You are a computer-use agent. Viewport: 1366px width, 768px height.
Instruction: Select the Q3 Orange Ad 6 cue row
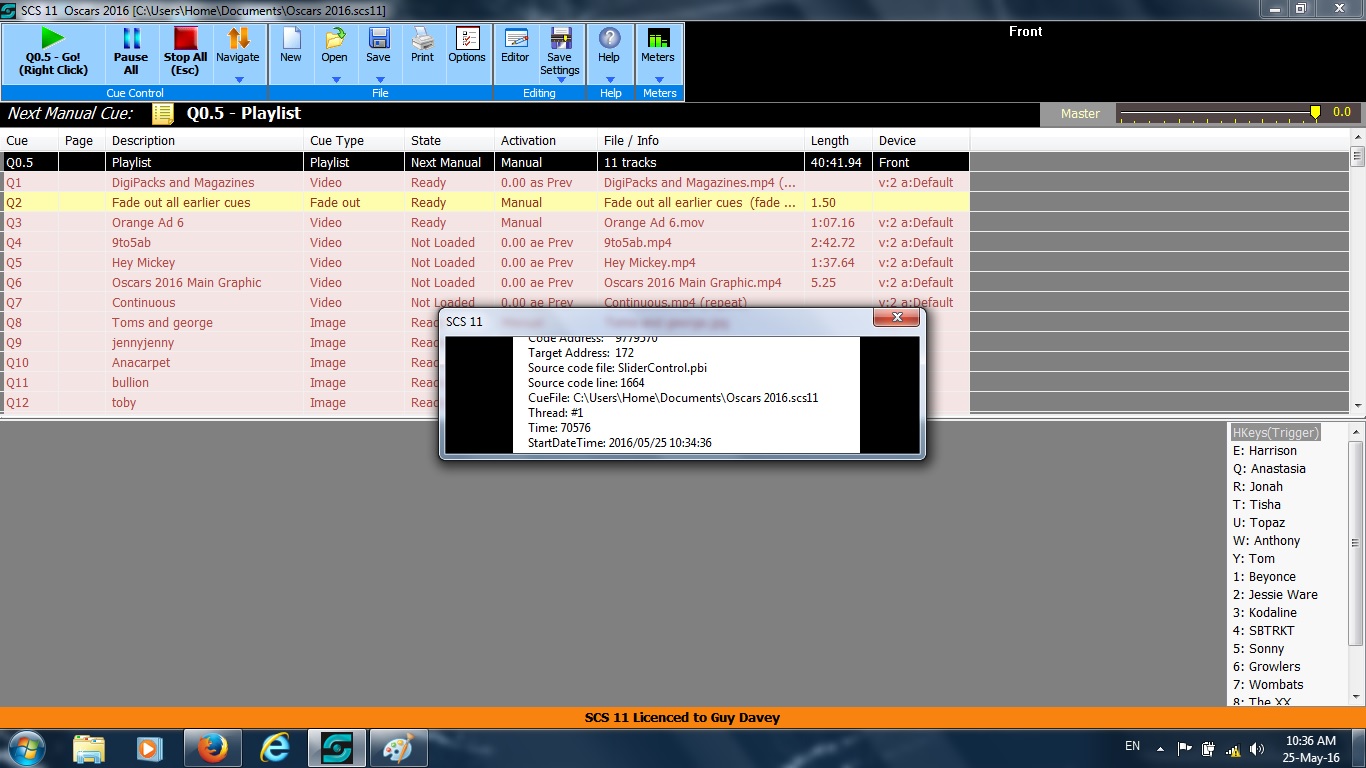[148, 223]
